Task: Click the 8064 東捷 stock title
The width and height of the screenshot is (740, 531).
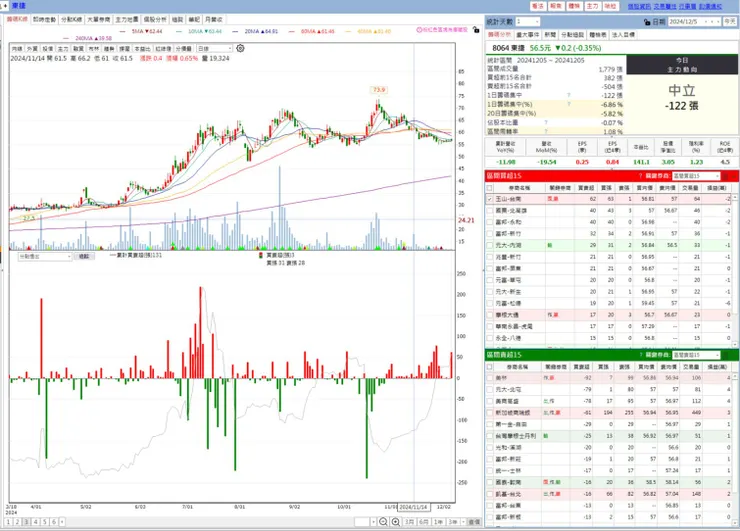Action: click(508, 48)
